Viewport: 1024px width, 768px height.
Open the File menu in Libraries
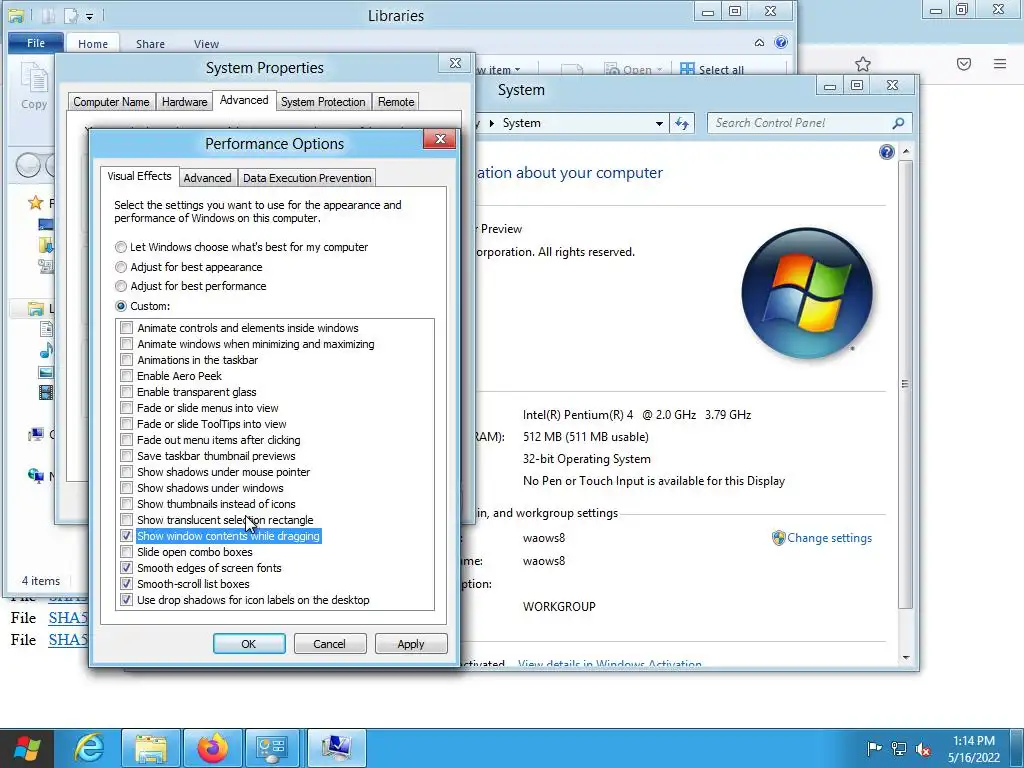(36, 43)
